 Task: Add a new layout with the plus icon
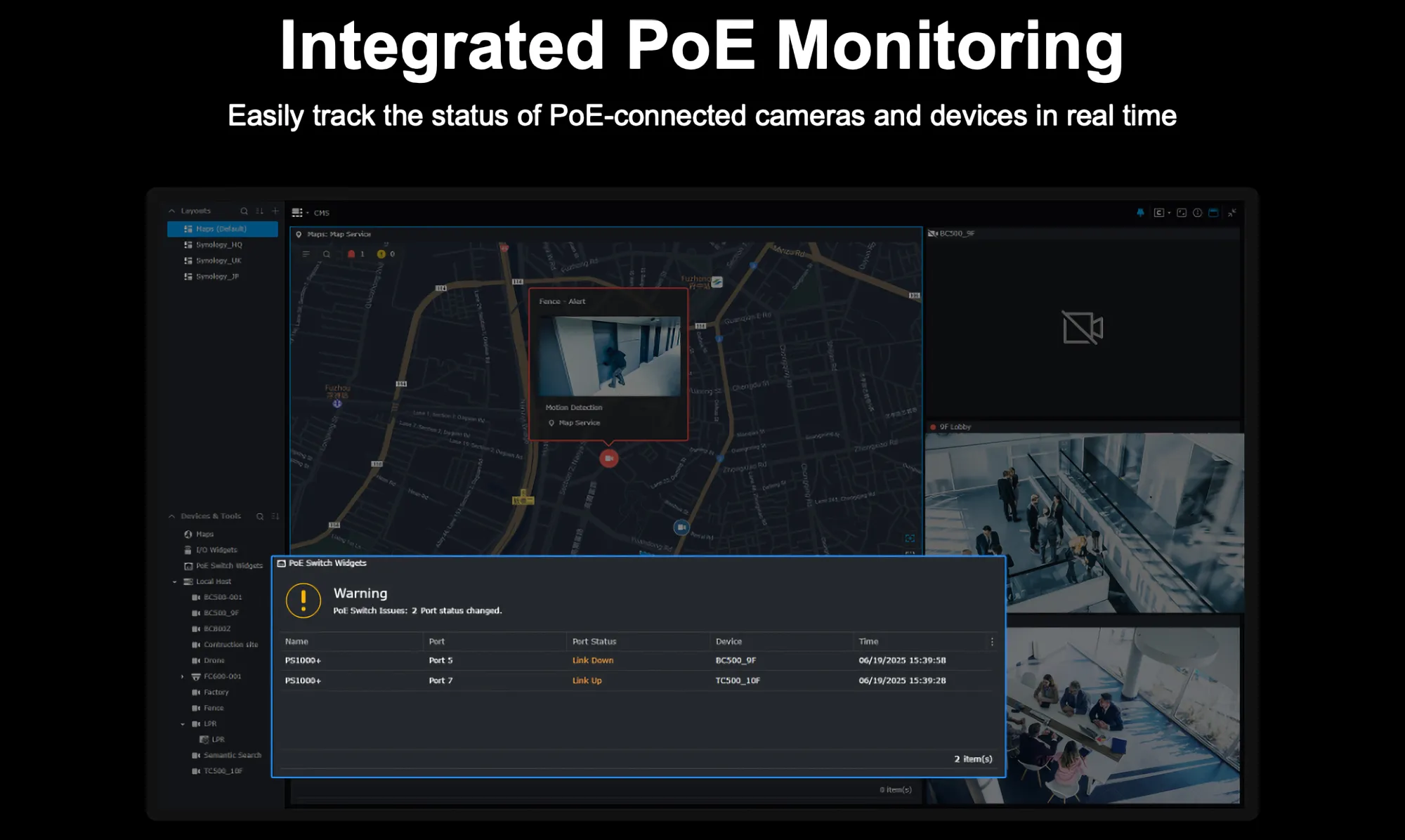click(x=275, y=211)
